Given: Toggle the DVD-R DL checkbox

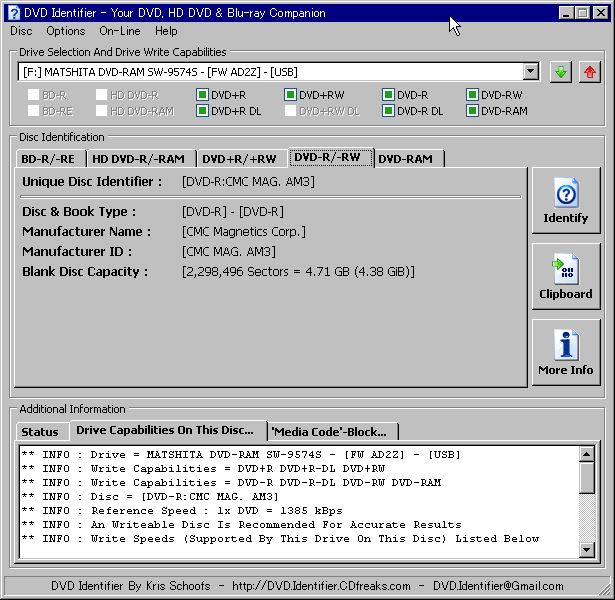Looking at the screenshot, I should 388,111.
